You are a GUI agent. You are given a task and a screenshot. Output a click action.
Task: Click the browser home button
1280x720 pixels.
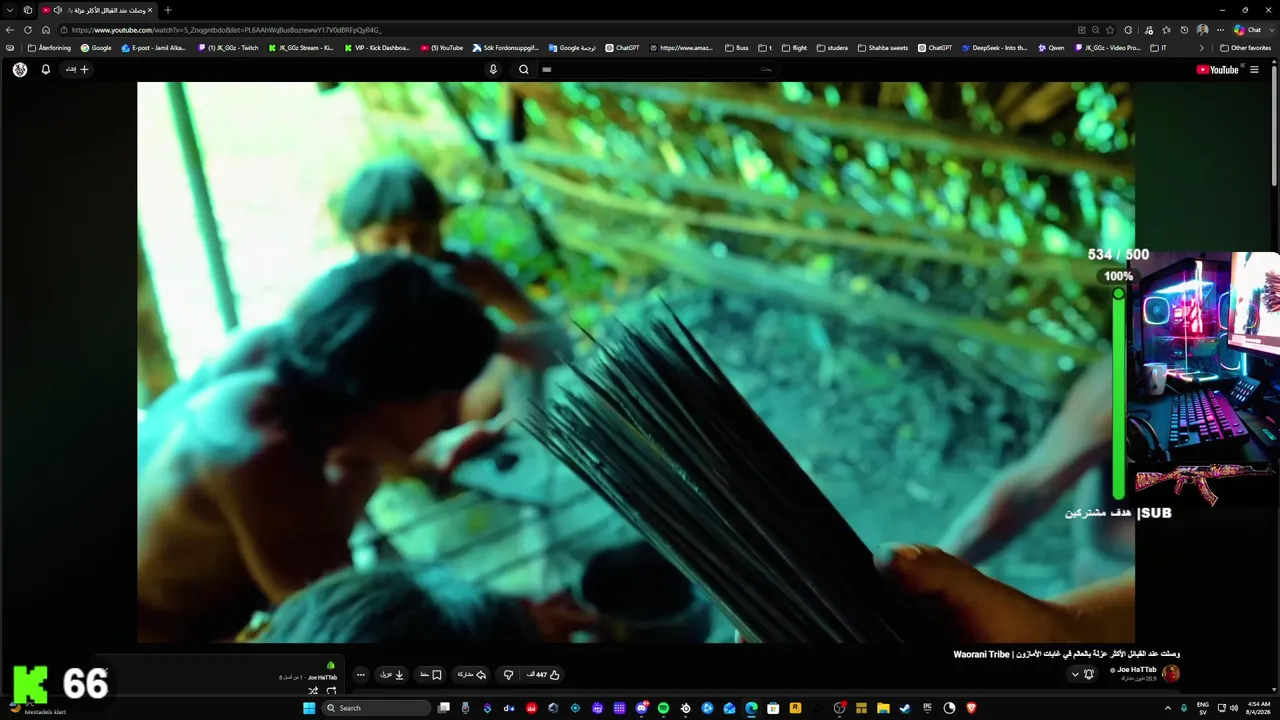coord(46,30)
